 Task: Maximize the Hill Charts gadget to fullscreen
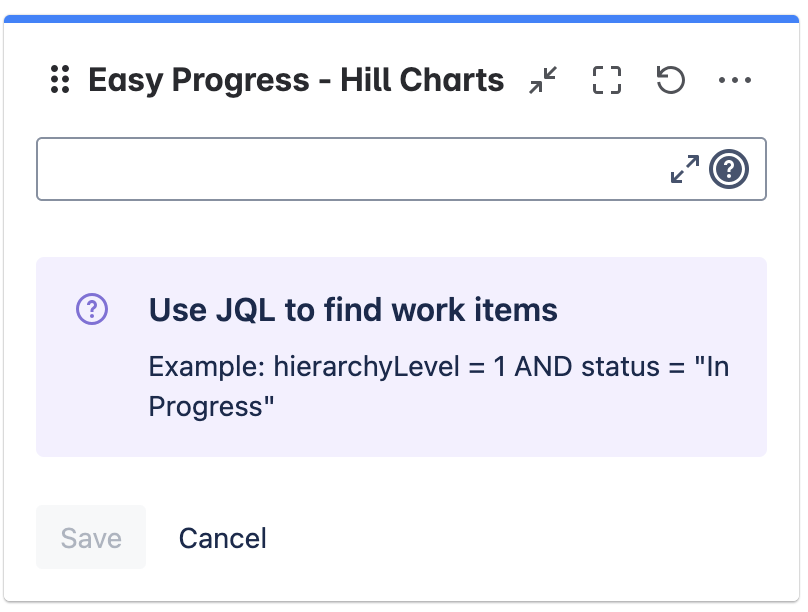click(606, 80)
